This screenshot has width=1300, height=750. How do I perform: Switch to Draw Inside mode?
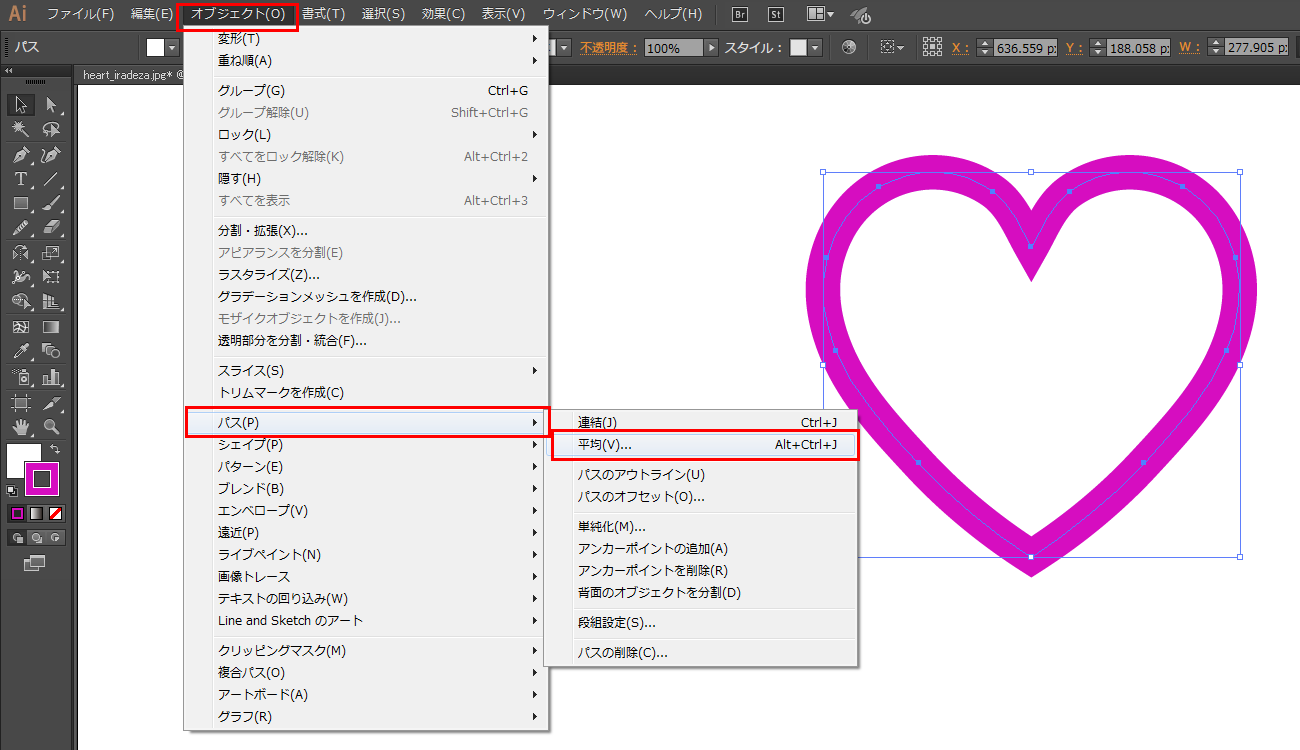tap(54, 537)
